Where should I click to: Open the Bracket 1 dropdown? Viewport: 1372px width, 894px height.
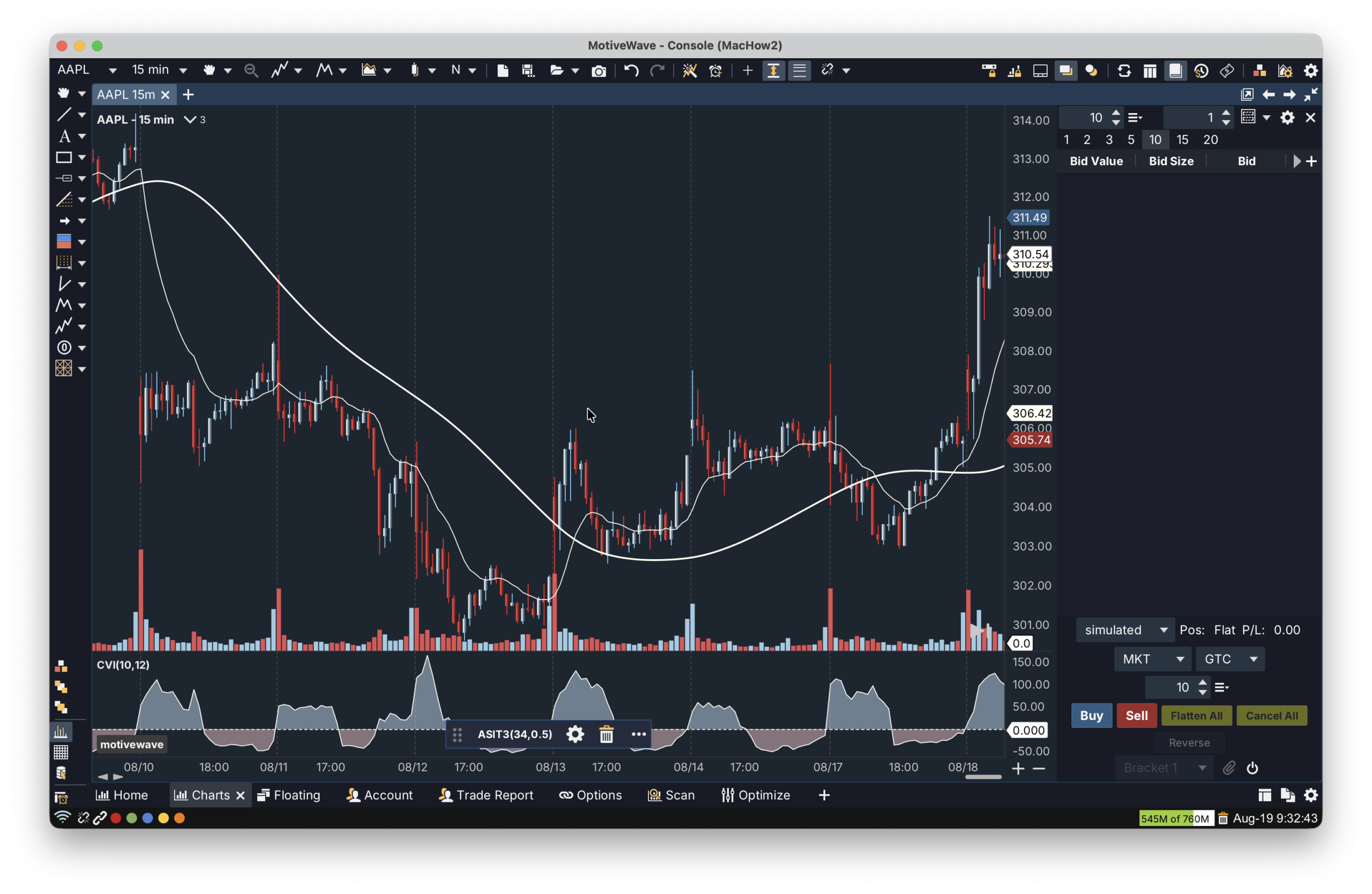coord(1164,768)
